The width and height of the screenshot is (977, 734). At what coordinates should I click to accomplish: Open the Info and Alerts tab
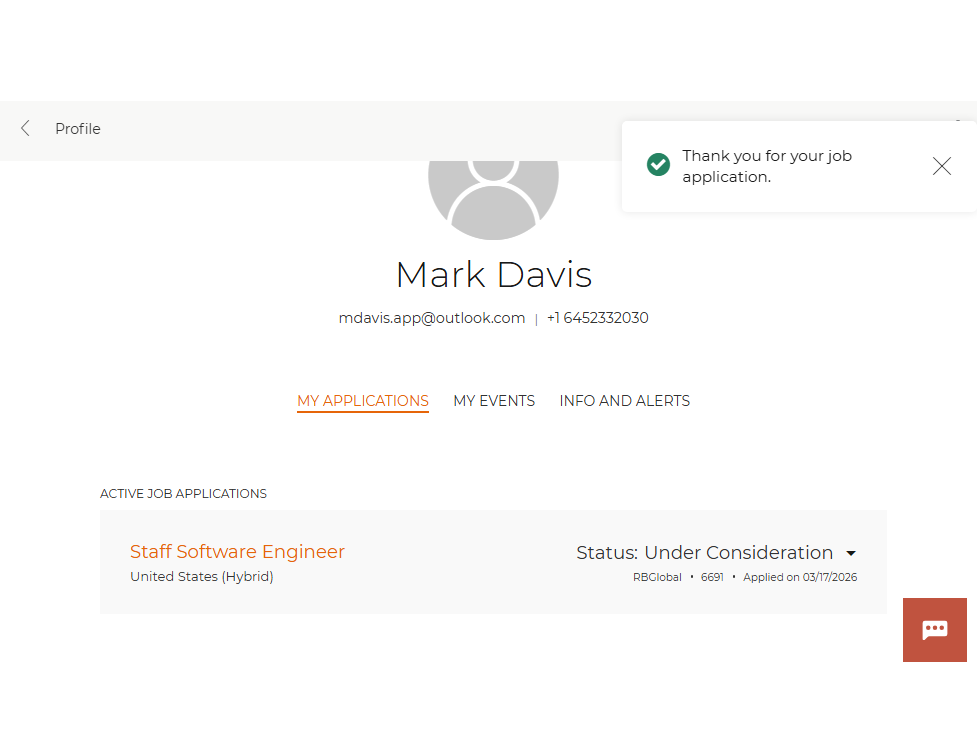tap(624, 401)
